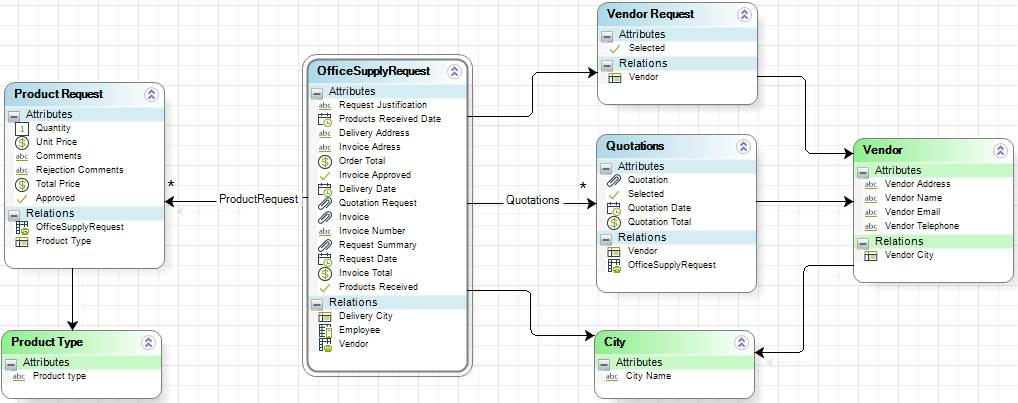
Task: Click the green City entity header
Action: (x=660, y=342)
